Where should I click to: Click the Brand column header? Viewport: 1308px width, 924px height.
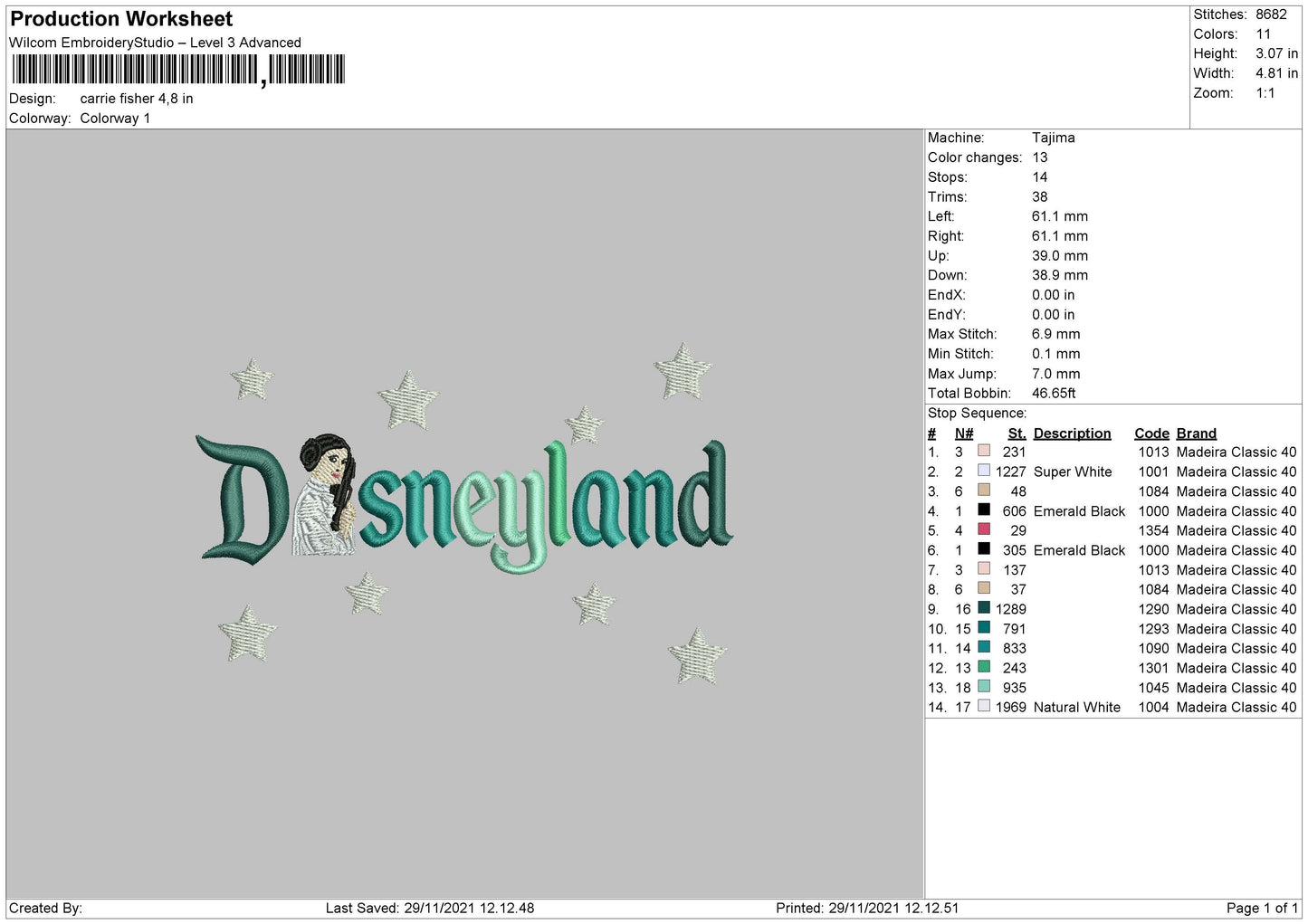(1197, 433)
